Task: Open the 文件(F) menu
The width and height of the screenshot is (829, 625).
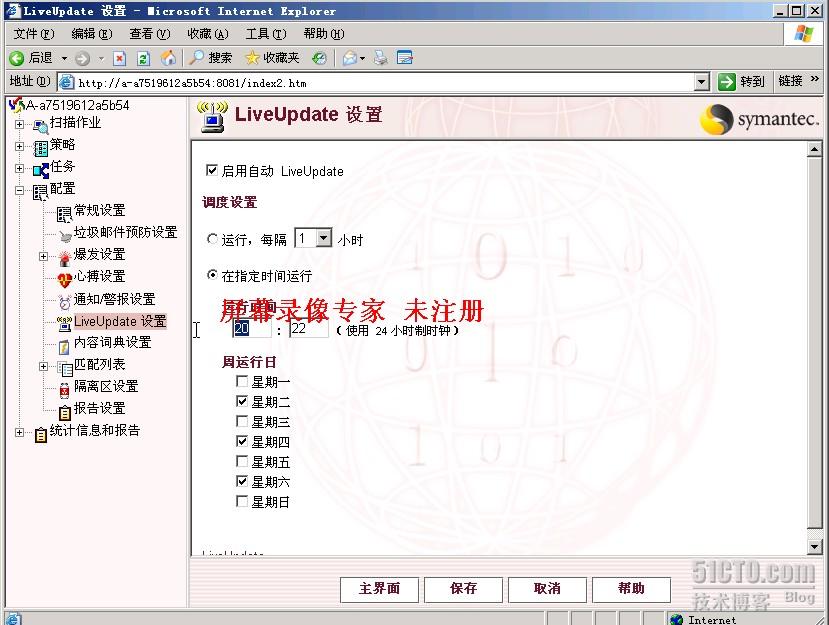Action: pyautogui.click(x=34, y=34)
